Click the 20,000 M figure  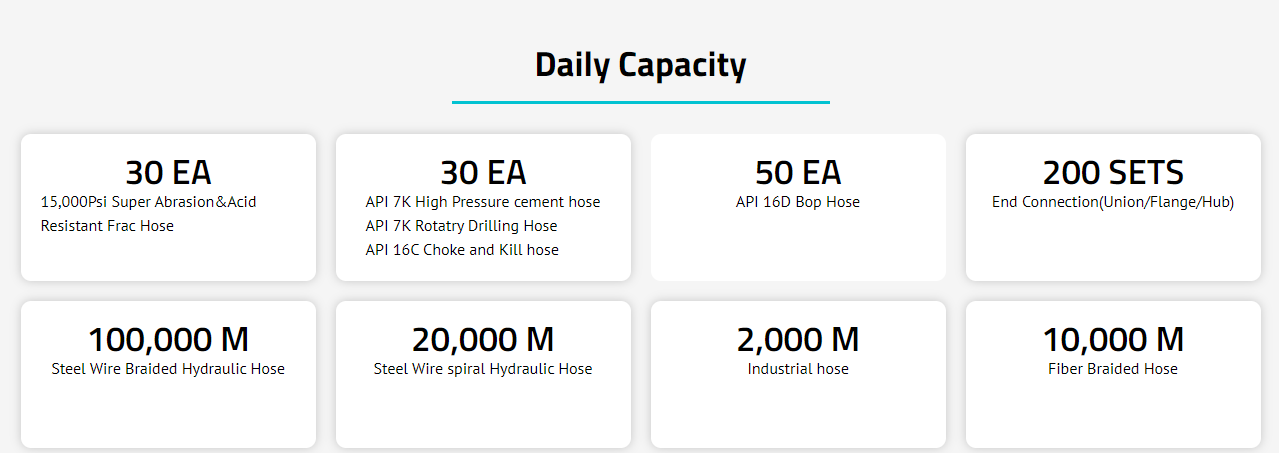click(483, 340)
